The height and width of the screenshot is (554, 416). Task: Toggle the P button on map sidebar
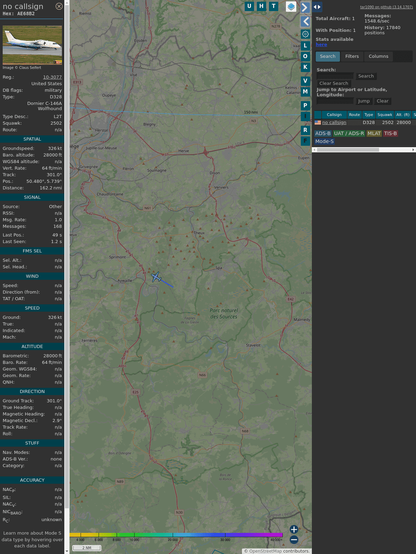pyautogui.click(x=305, y=105)
